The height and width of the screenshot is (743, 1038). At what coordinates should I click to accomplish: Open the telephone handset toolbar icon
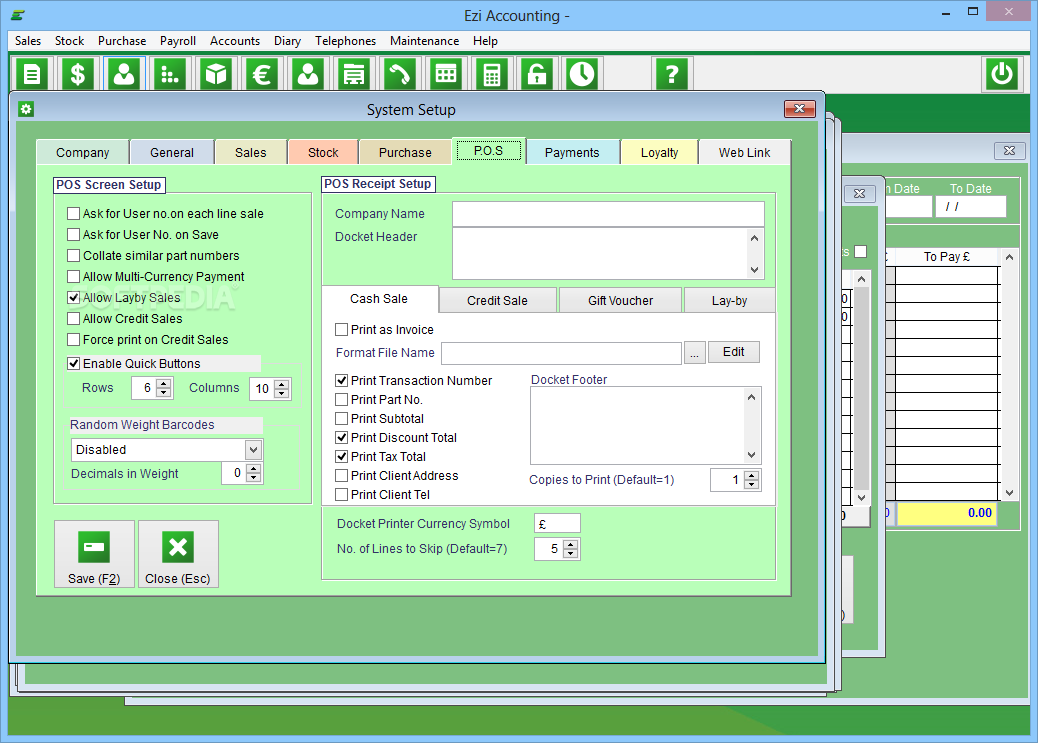[x=399, y=74]
